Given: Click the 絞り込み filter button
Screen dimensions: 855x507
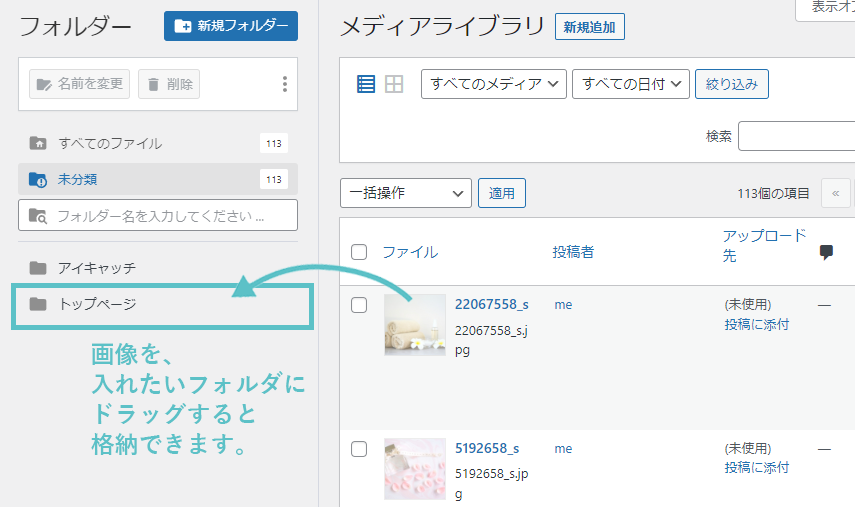Looking at the screenshot, I should tap(731, 84).
